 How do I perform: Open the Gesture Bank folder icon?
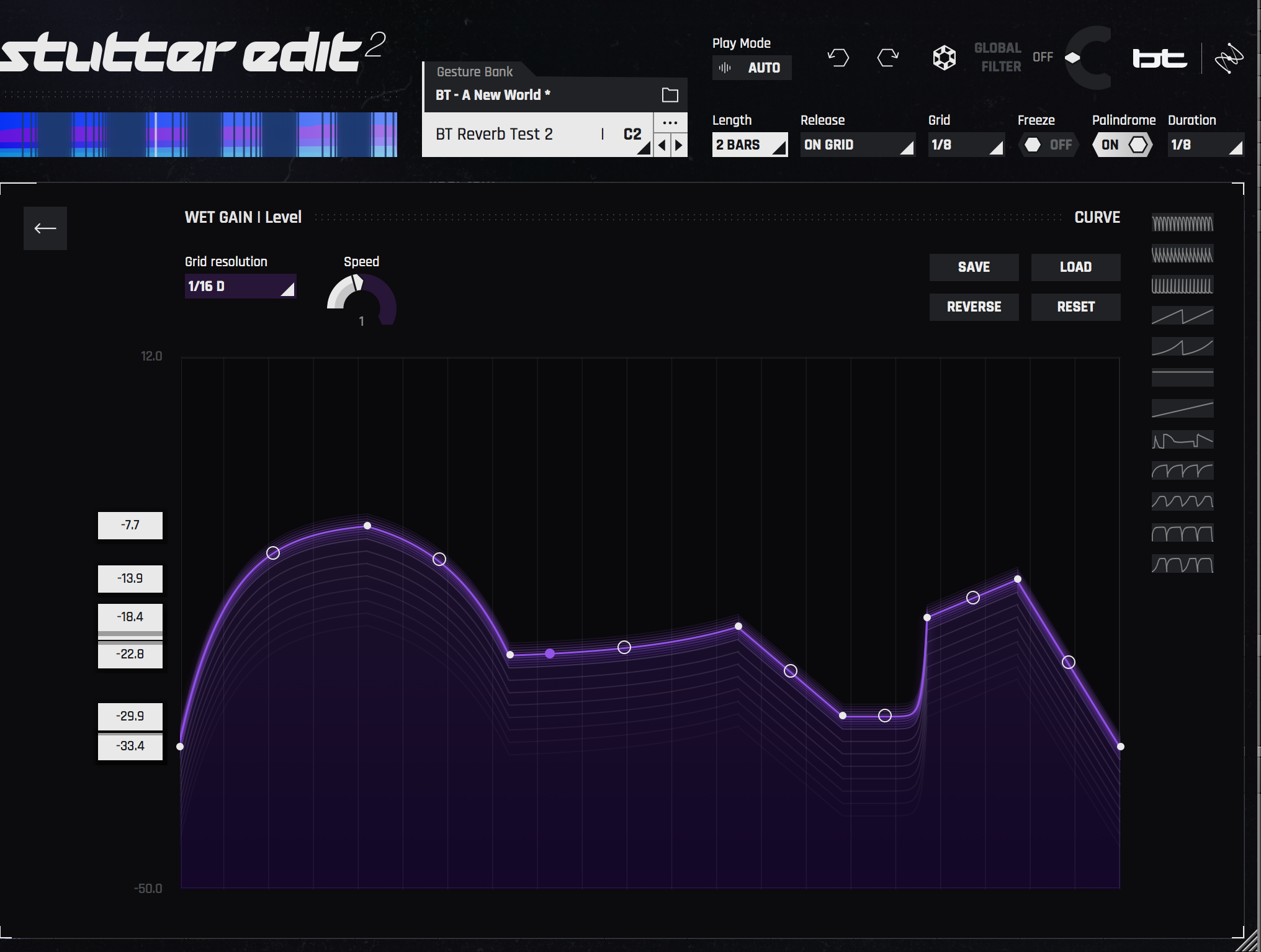coord(670,95)
